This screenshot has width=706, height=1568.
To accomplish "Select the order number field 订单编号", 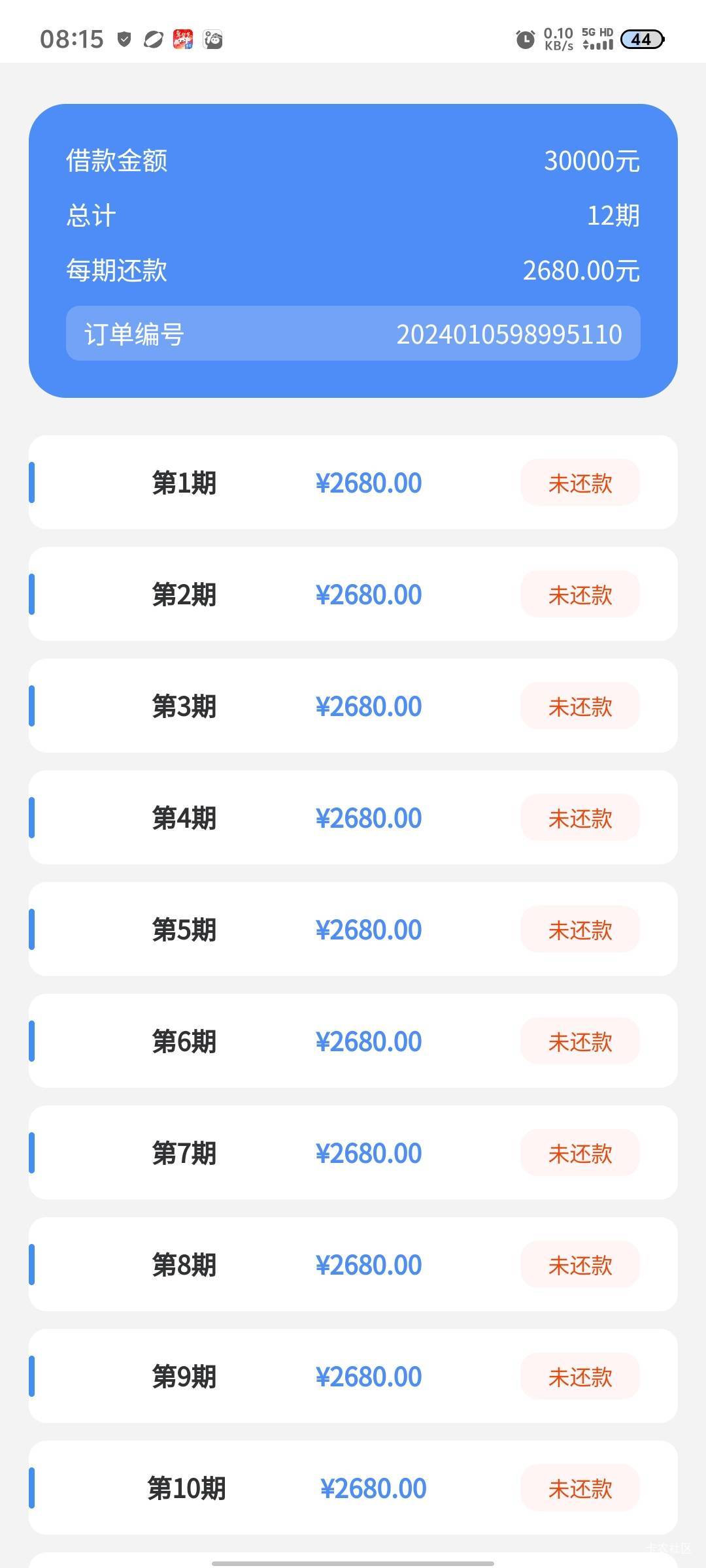I will pyautogui.click(x=353, y=334).
